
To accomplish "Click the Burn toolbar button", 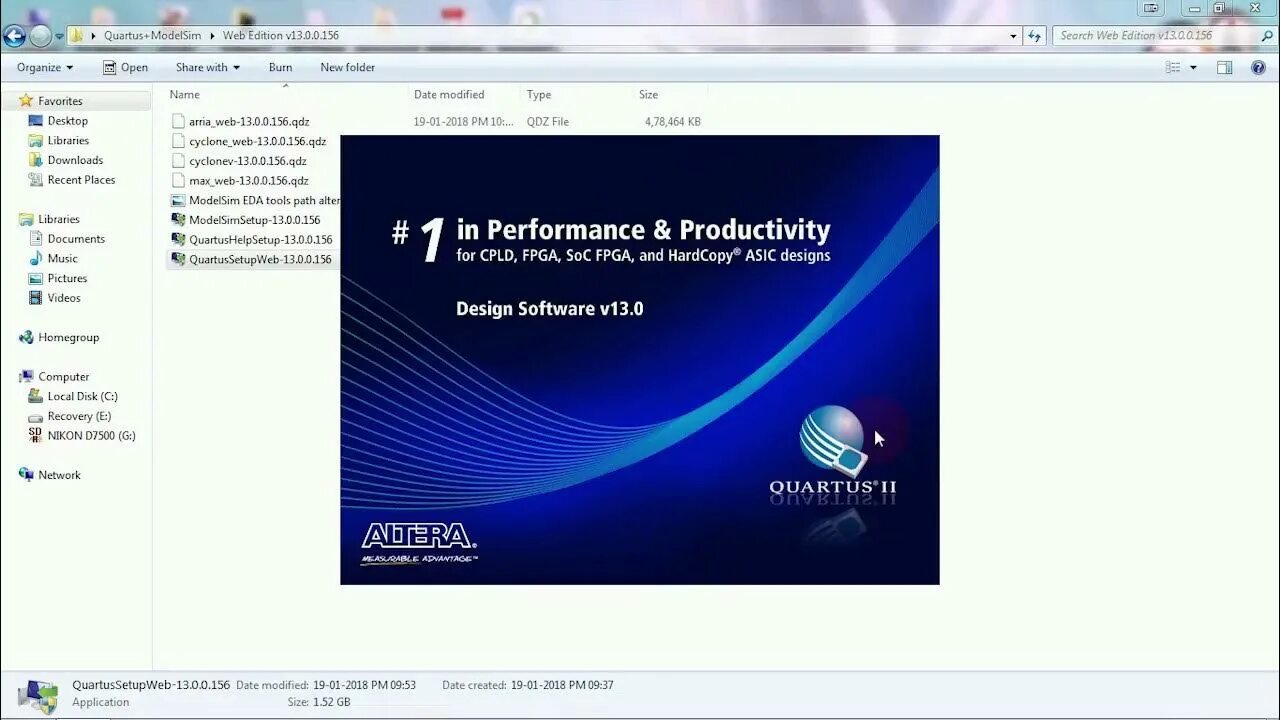I will coord(281,67).
